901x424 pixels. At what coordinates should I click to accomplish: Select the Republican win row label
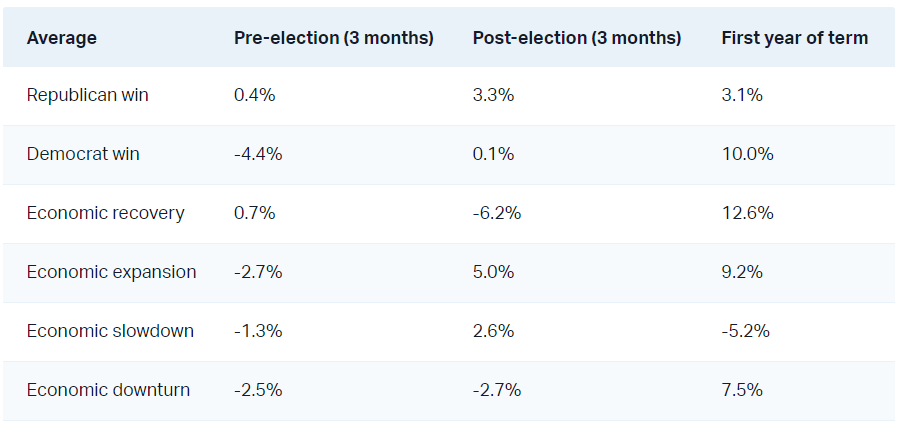(88, 96)
